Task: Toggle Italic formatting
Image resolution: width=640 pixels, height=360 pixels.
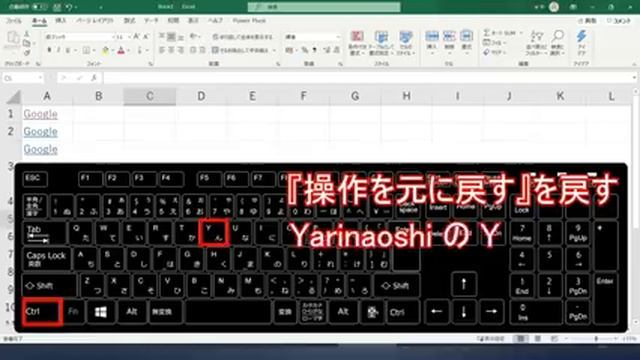Action: (58, 50)
